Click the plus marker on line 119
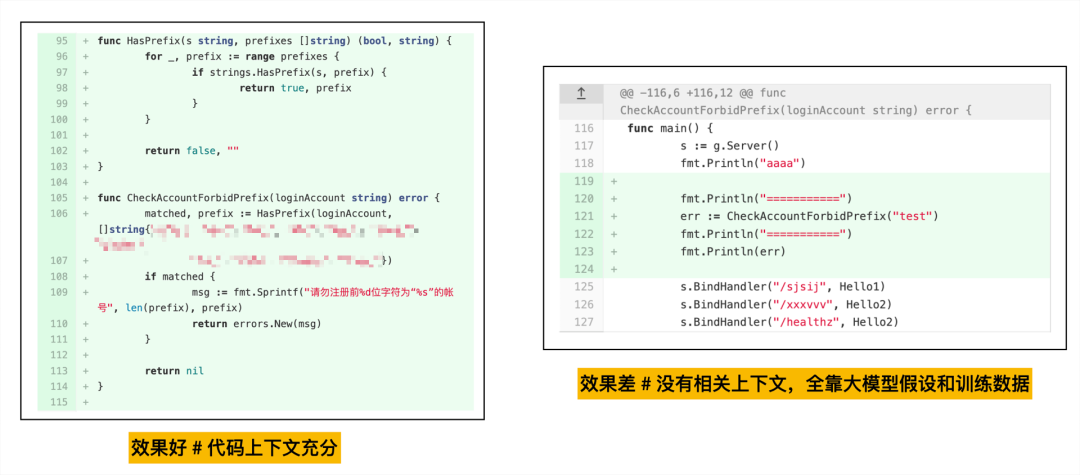Image resolution: width=1080 pixels, height=475 pixels. point(614,181)
